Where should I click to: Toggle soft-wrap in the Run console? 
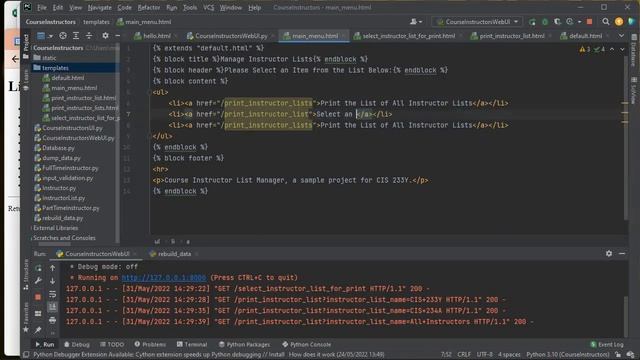(x=53, y=294)
